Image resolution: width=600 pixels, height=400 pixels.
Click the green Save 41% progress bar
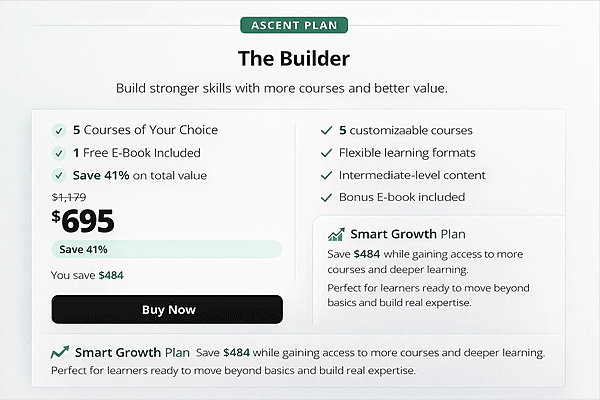click(x=167, y=249)
